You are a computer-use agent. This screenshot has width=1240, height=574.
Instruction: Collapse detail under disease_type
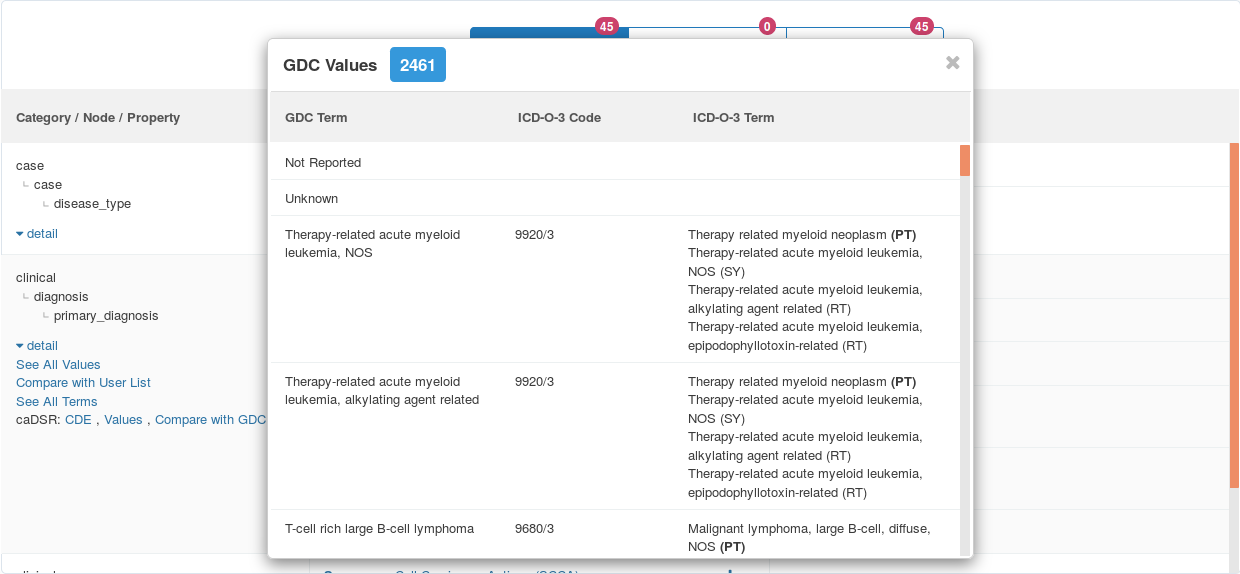pyautogui.click(x=37, y=234)
